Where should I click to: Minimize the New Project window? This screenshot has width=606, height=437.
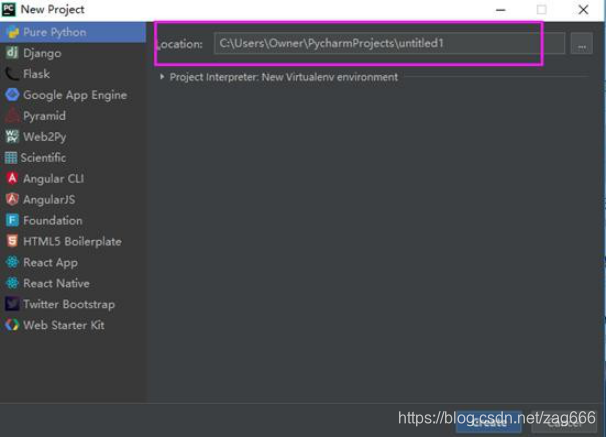click(500, 10)
